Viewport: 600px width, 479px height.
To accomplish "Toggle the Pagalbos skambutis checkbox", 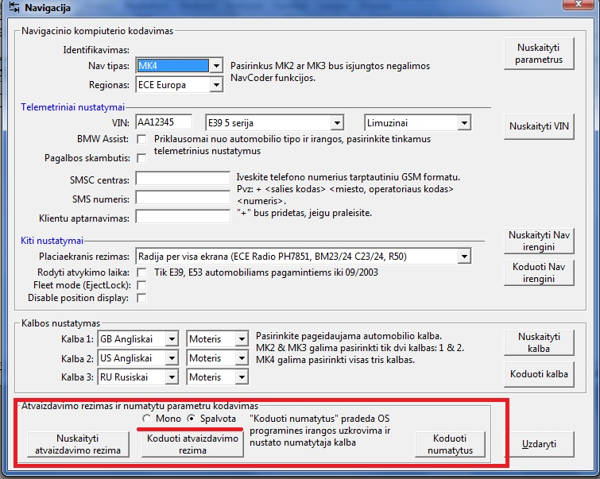I will pos(142,158).
